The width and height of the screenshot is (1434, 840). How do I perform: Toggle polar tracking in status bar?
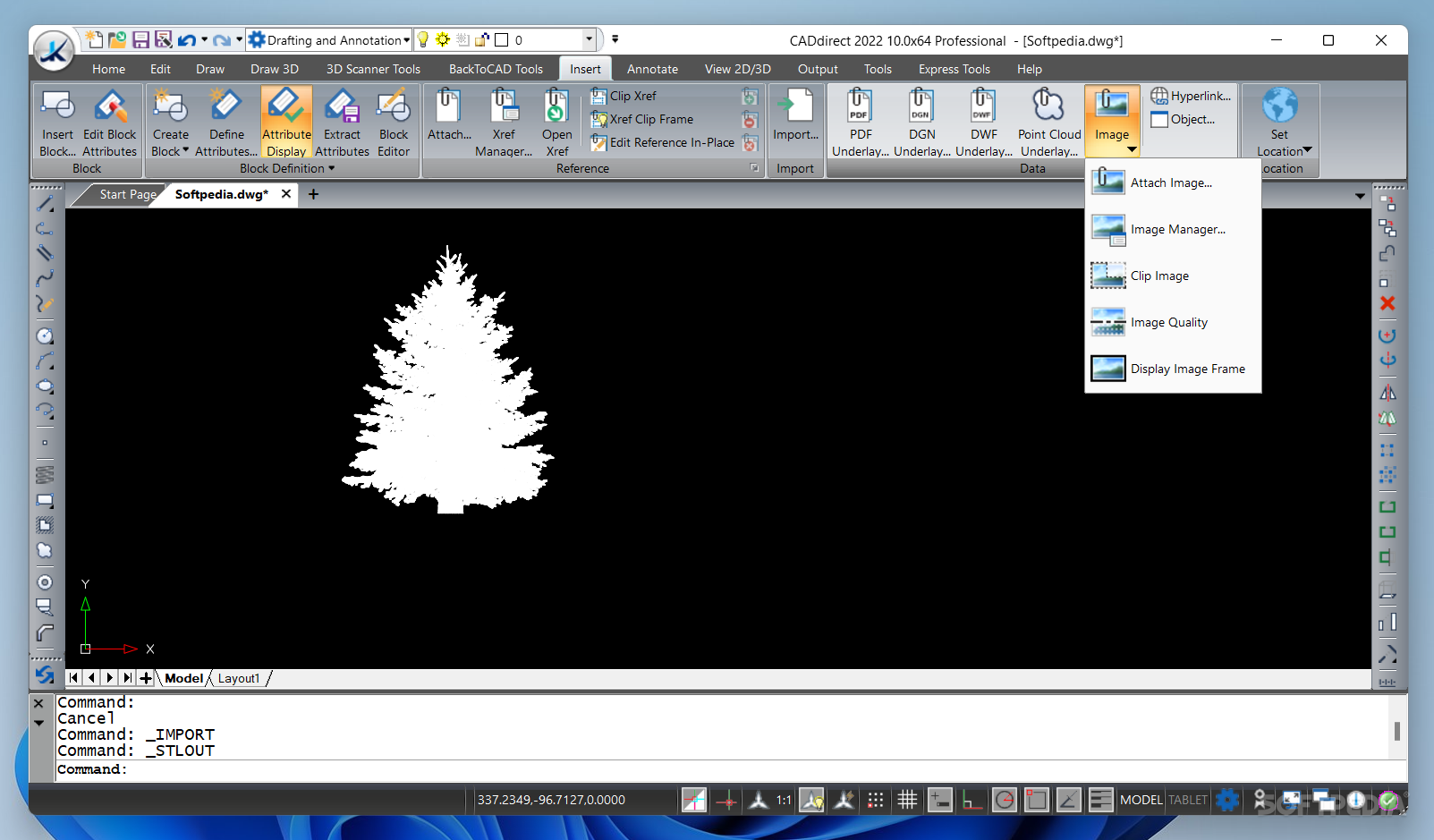pyautogui.click(x=1004, y=800)
